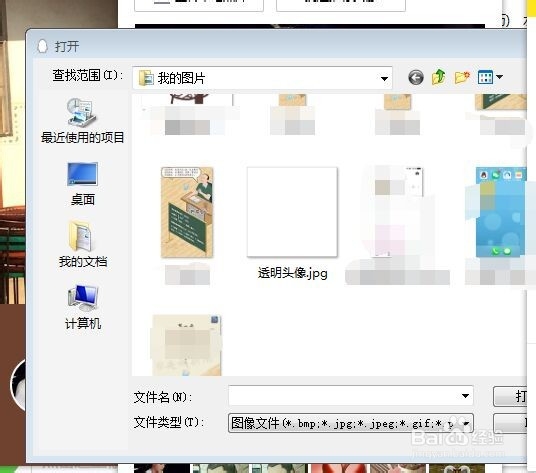Select the 透明头像.jpg thumbnail
This screenshot has width=536, height=473.
point(292,212)
